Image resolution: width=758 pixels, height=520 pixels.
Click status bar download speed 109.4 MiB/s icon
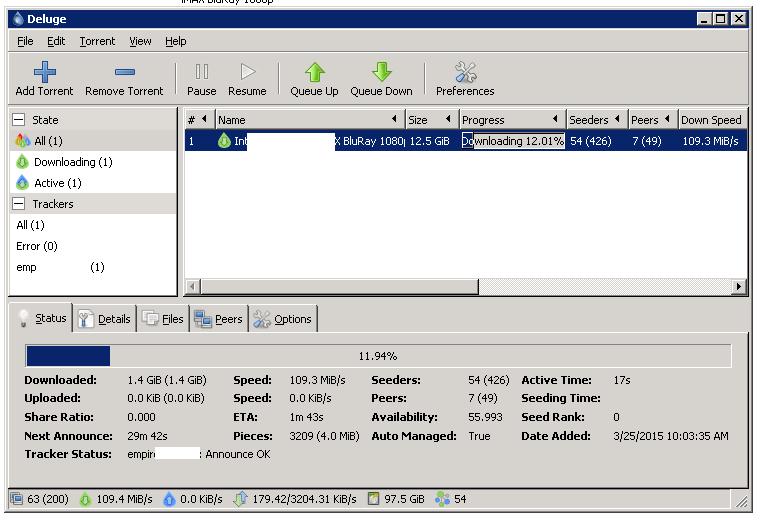(x=85, y=499)
